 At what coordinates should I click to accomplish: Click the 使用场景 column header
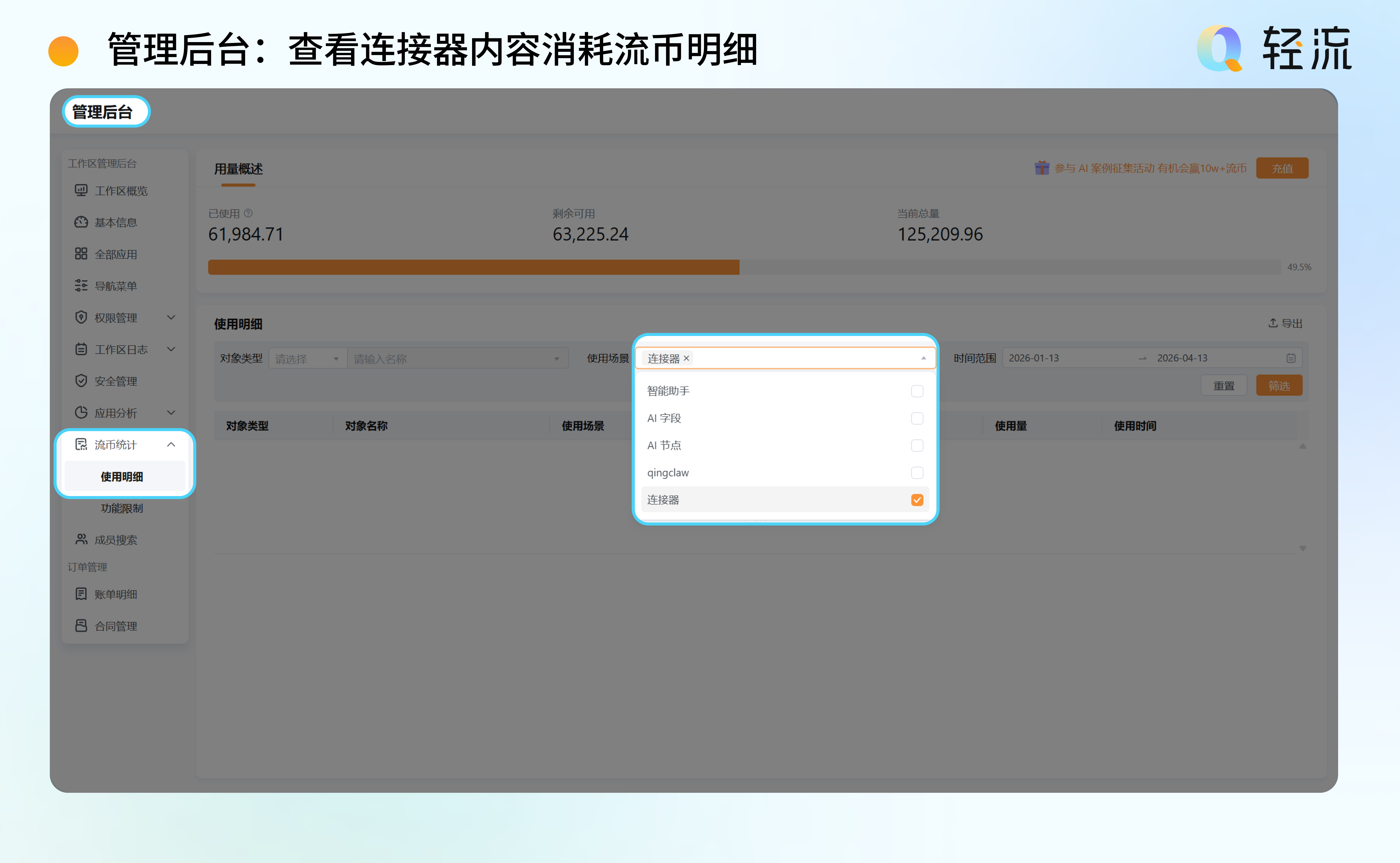point(583,426)
